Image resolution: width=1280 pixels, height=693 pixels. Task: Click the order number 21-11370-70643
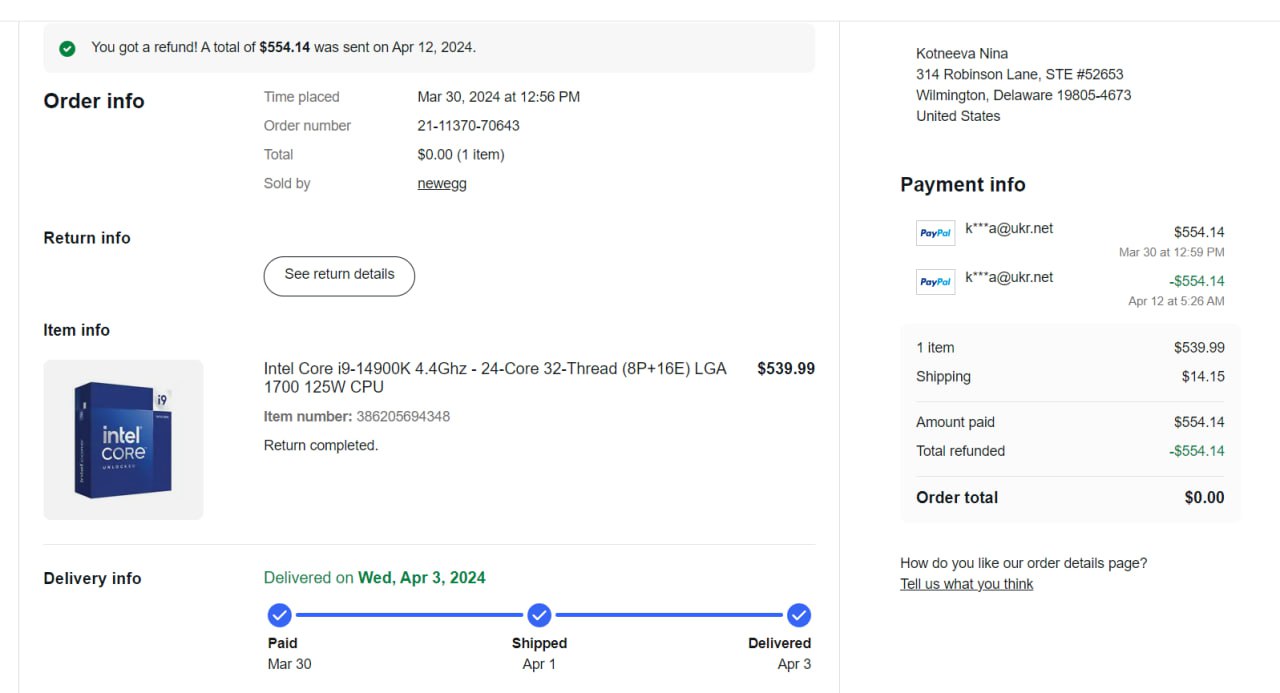[x=468, y=126]
